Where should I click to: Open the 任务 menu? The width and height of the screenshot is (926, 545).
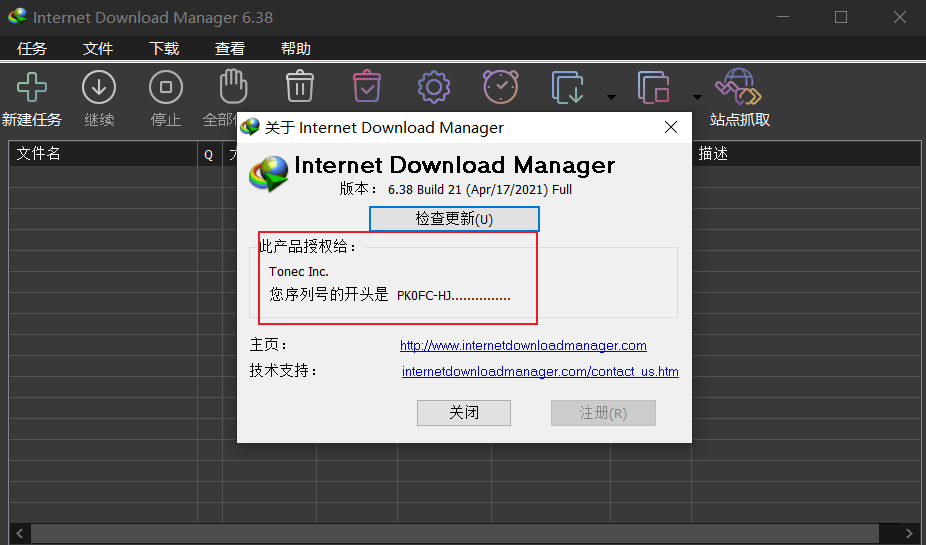click(x=32, y=49)
